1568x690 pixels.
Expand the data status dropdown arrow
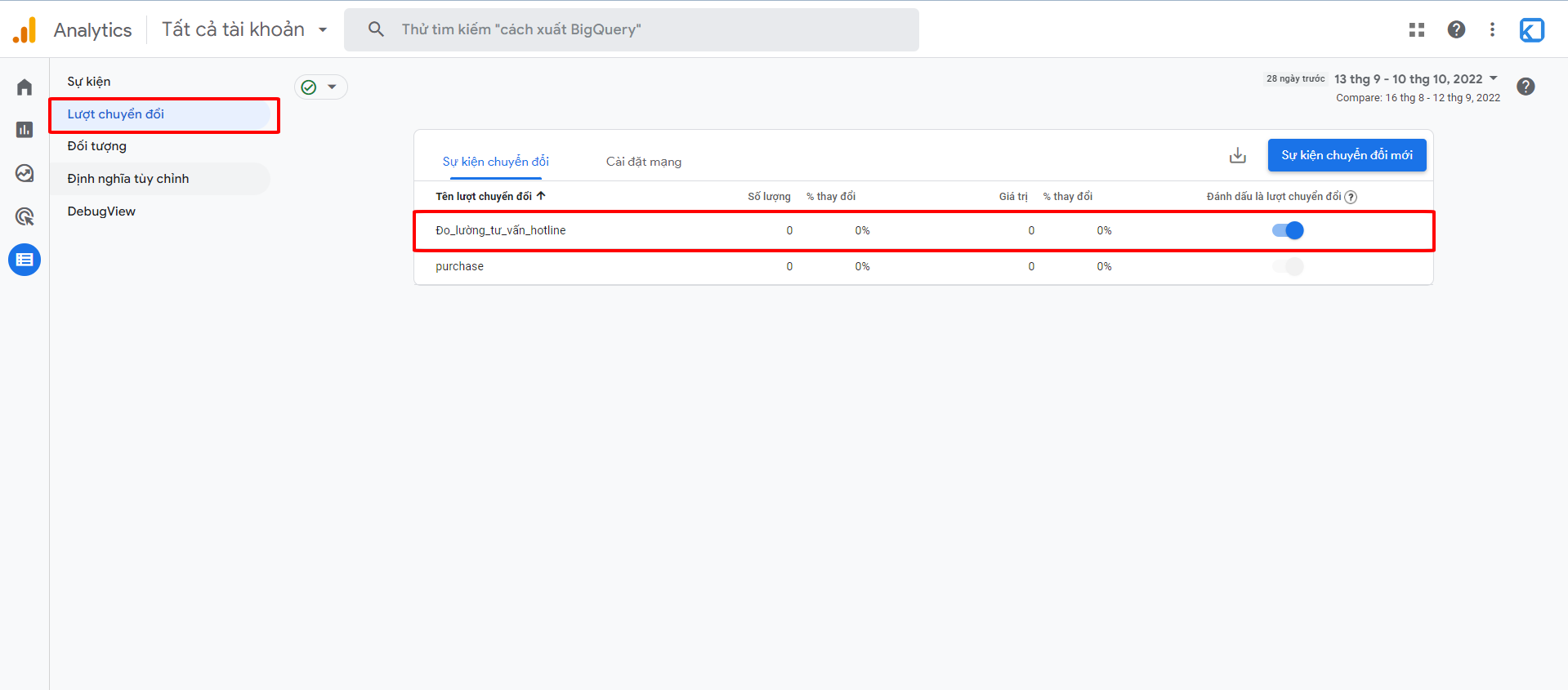tap(332, 87)
